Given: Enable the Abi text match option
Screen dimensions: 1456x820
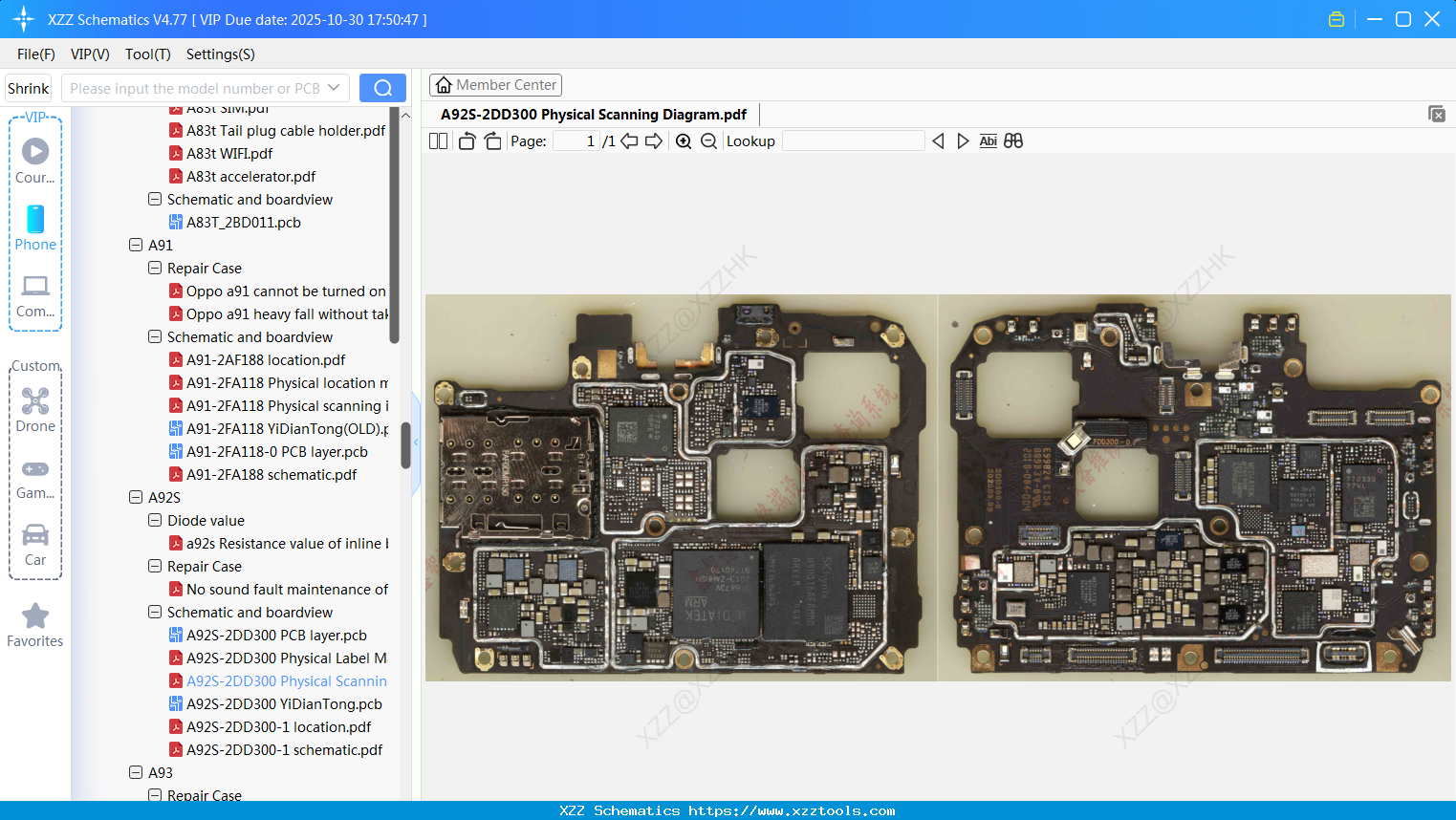Looking at the screenshot, I should tap(988, 140).
